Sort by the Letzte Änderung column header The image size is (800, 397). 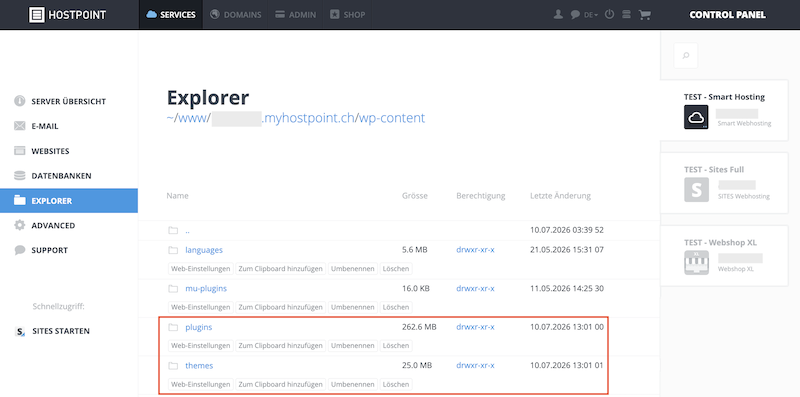[x=560, y=195]
